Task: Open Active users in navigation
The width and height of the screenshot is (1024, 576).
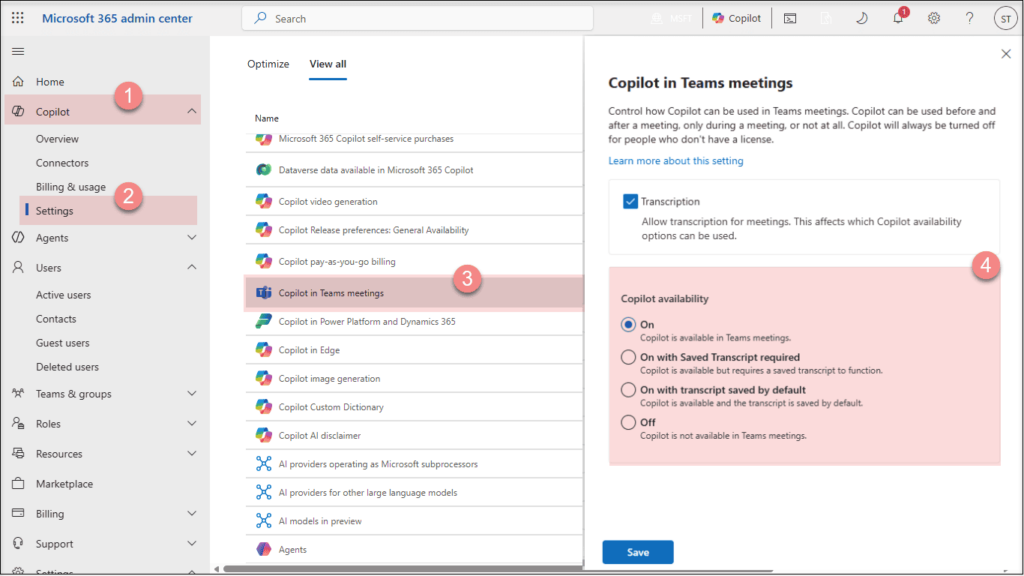Action: pyautogui.click(x=63, y=295)
